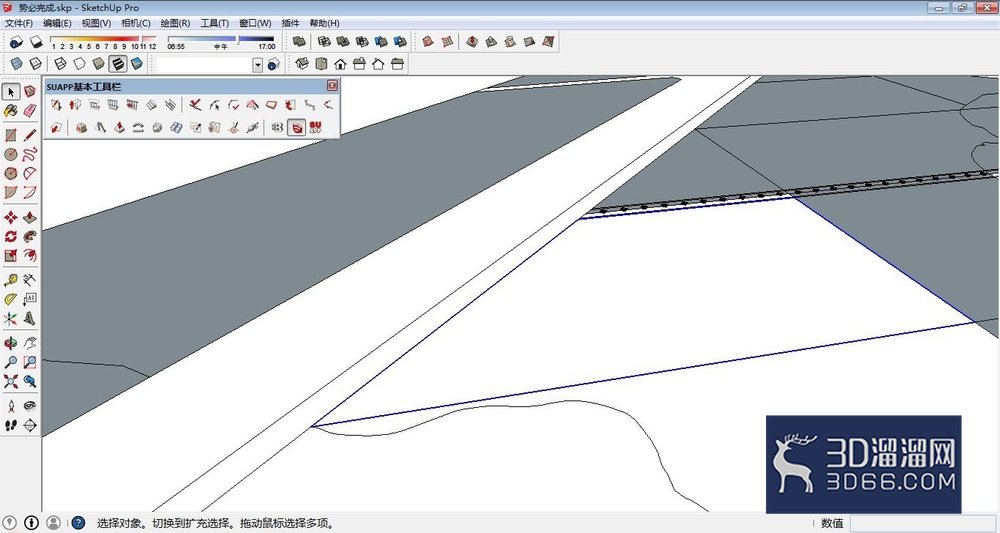Choose the Rotate tool

(11, 237)
